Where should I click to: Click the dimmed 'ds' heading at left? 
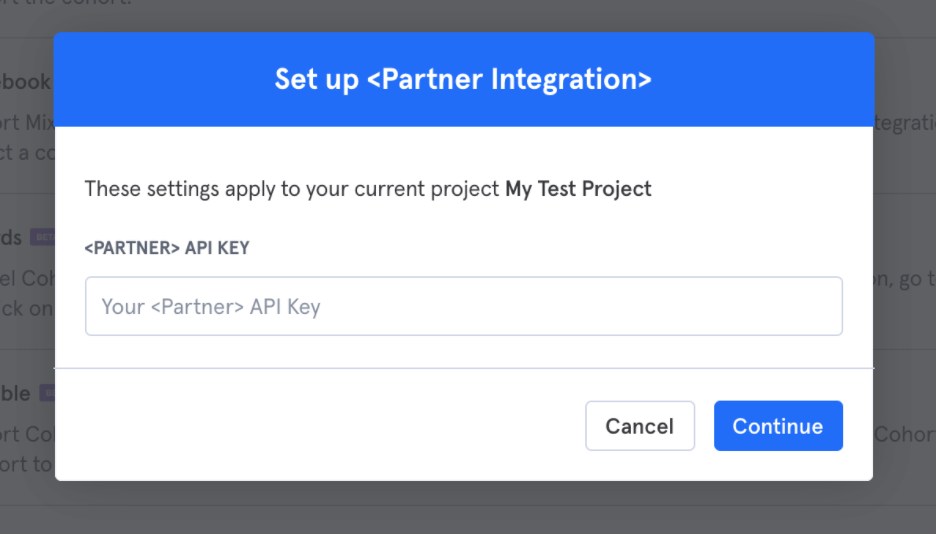point(11,237)
